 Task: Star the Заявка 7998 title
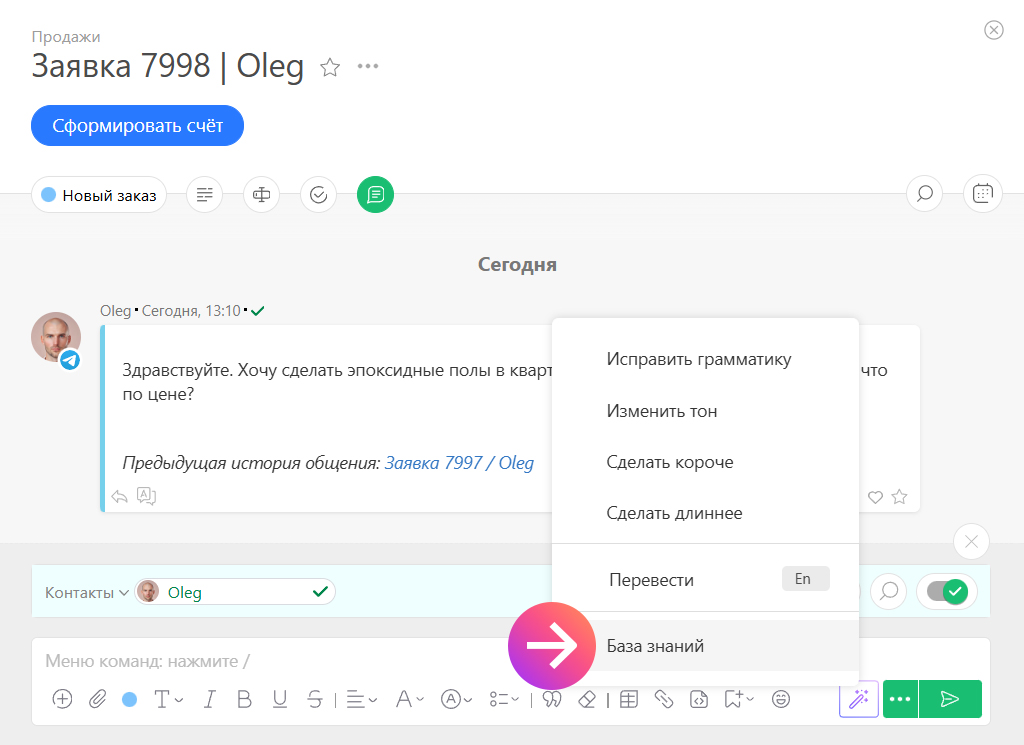pos(330,67)
